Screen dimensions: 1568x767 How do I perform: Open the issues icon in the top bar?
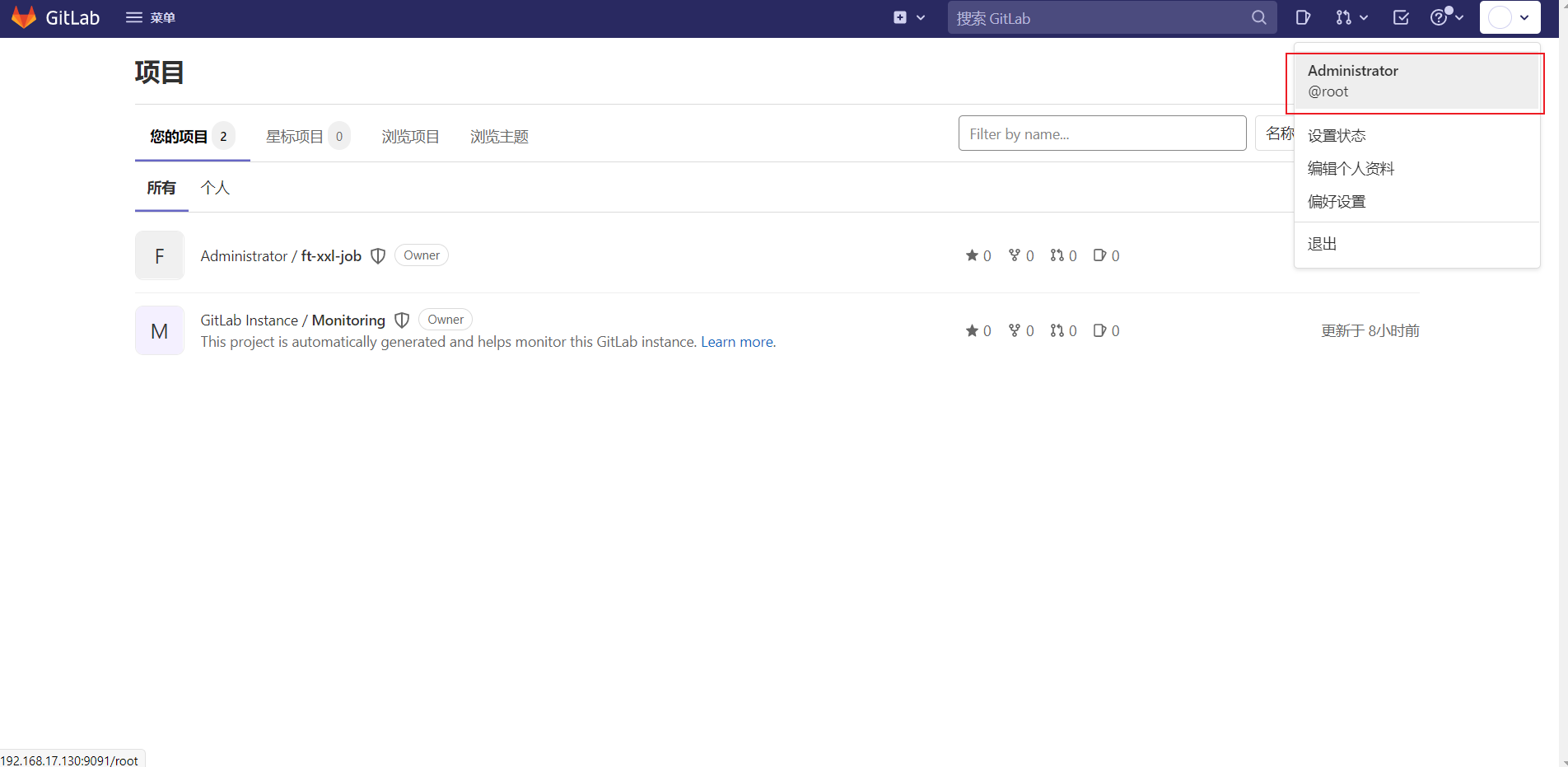tap(1302, 17)
